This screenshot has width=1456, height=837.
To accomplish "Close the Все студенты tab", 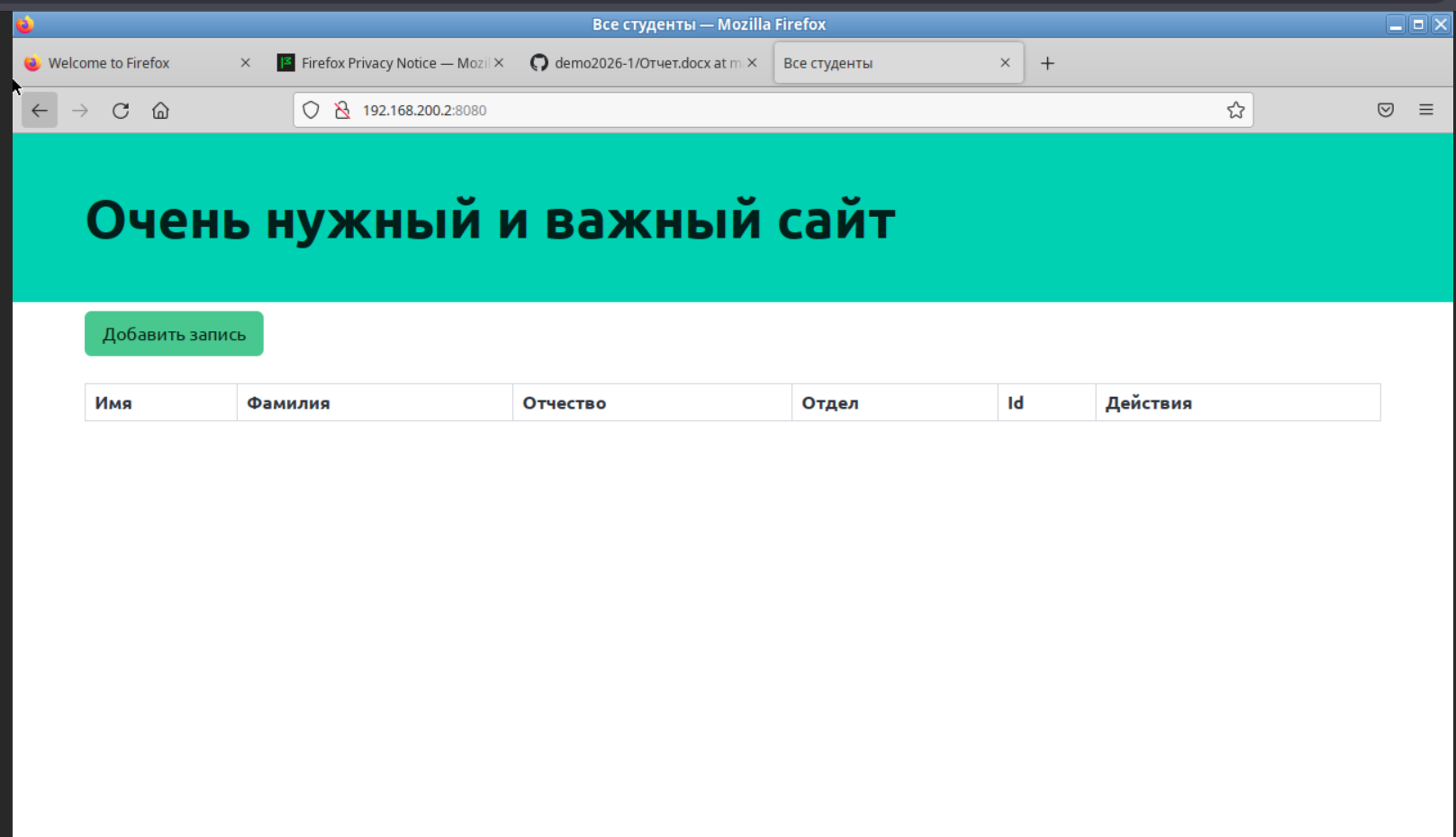I will pos(1005,63).
